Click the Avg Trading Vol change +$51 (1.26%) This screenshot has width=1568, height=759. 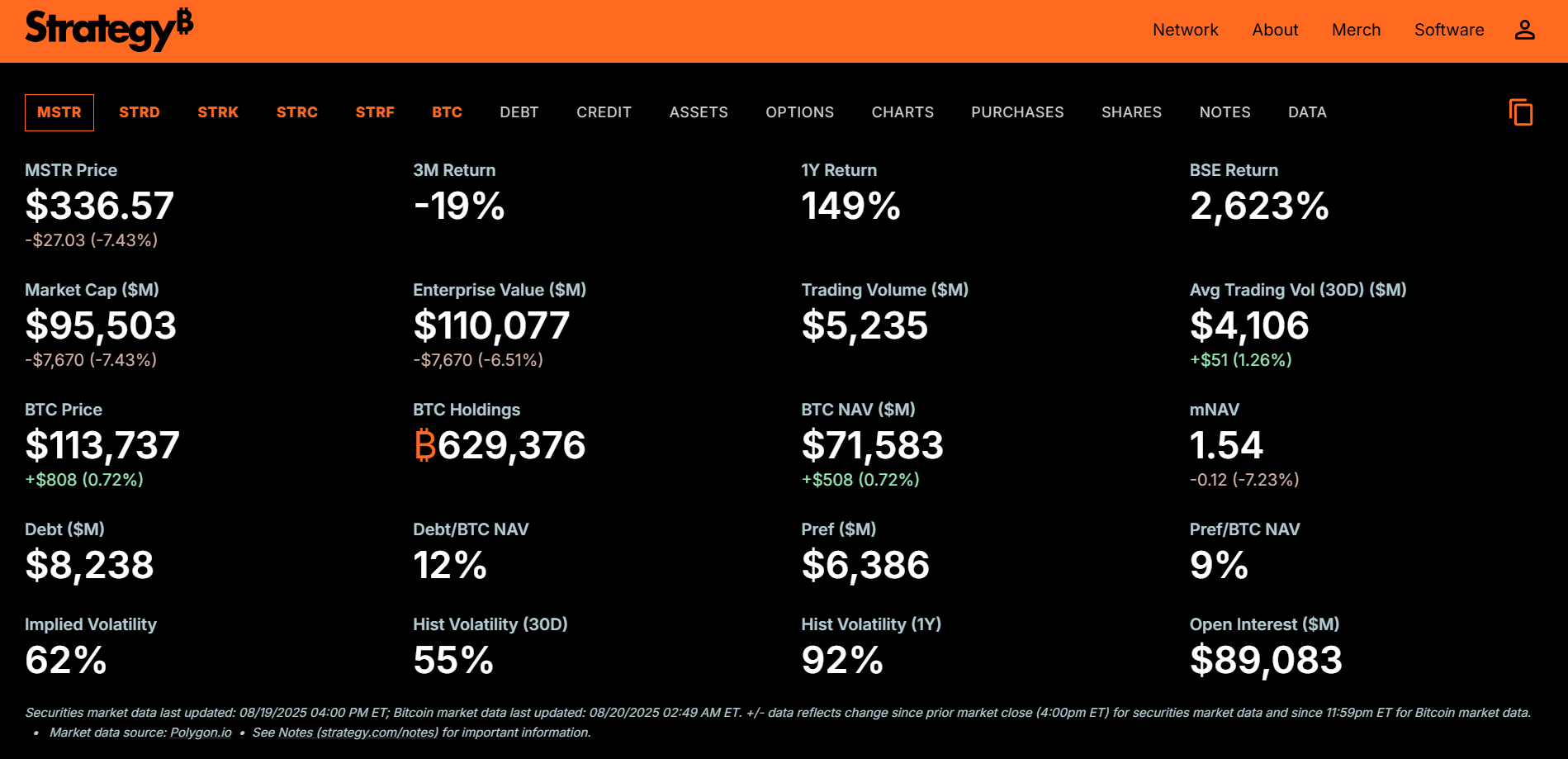click(1241, 360)
